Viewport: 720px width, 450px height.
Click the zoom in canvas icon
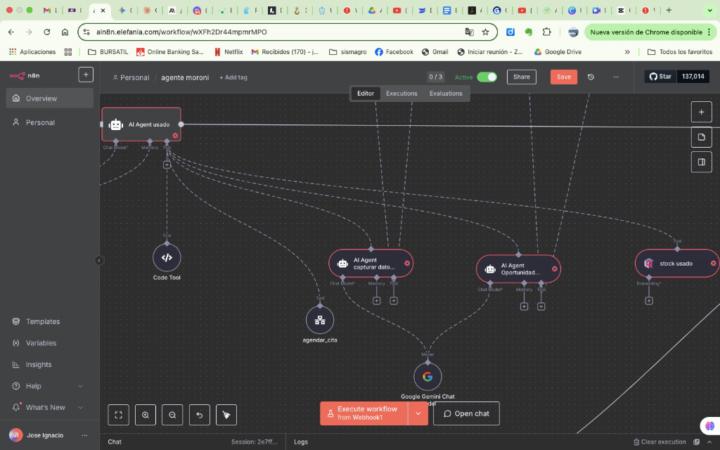(146, 414)
